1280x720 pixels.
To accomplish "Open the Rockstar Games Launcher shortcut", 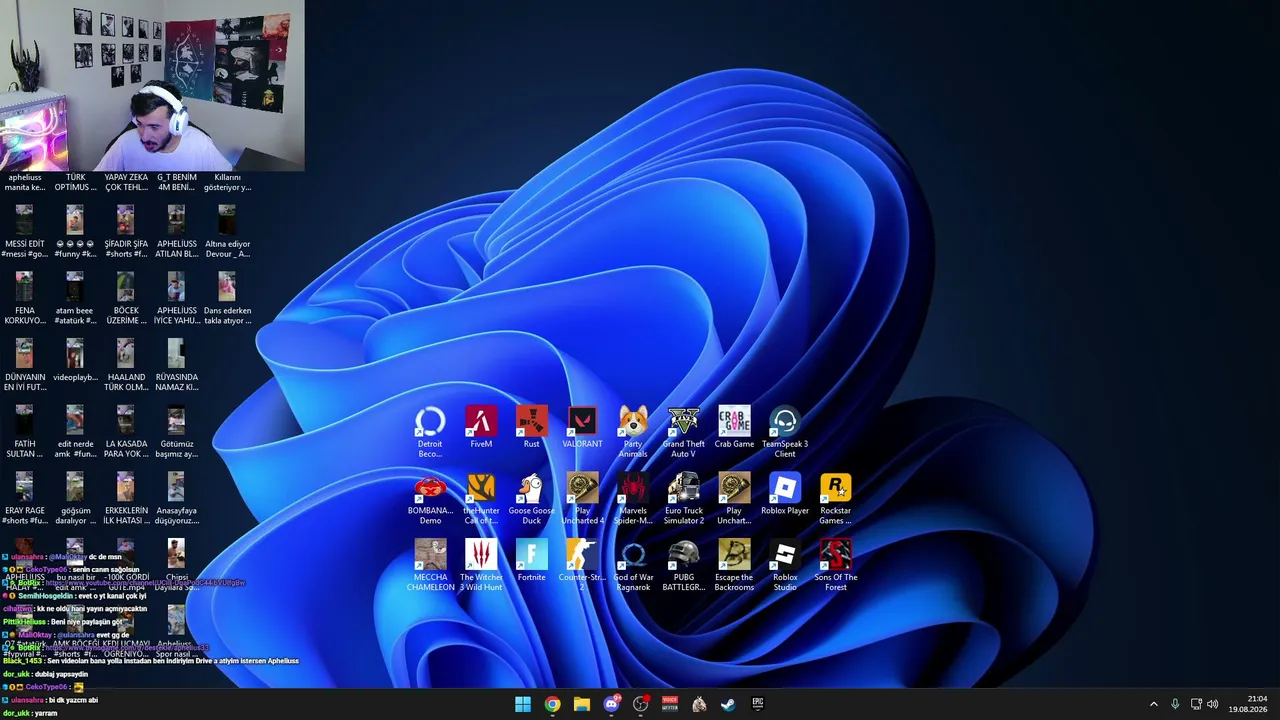I will click(x=836, y=499).
